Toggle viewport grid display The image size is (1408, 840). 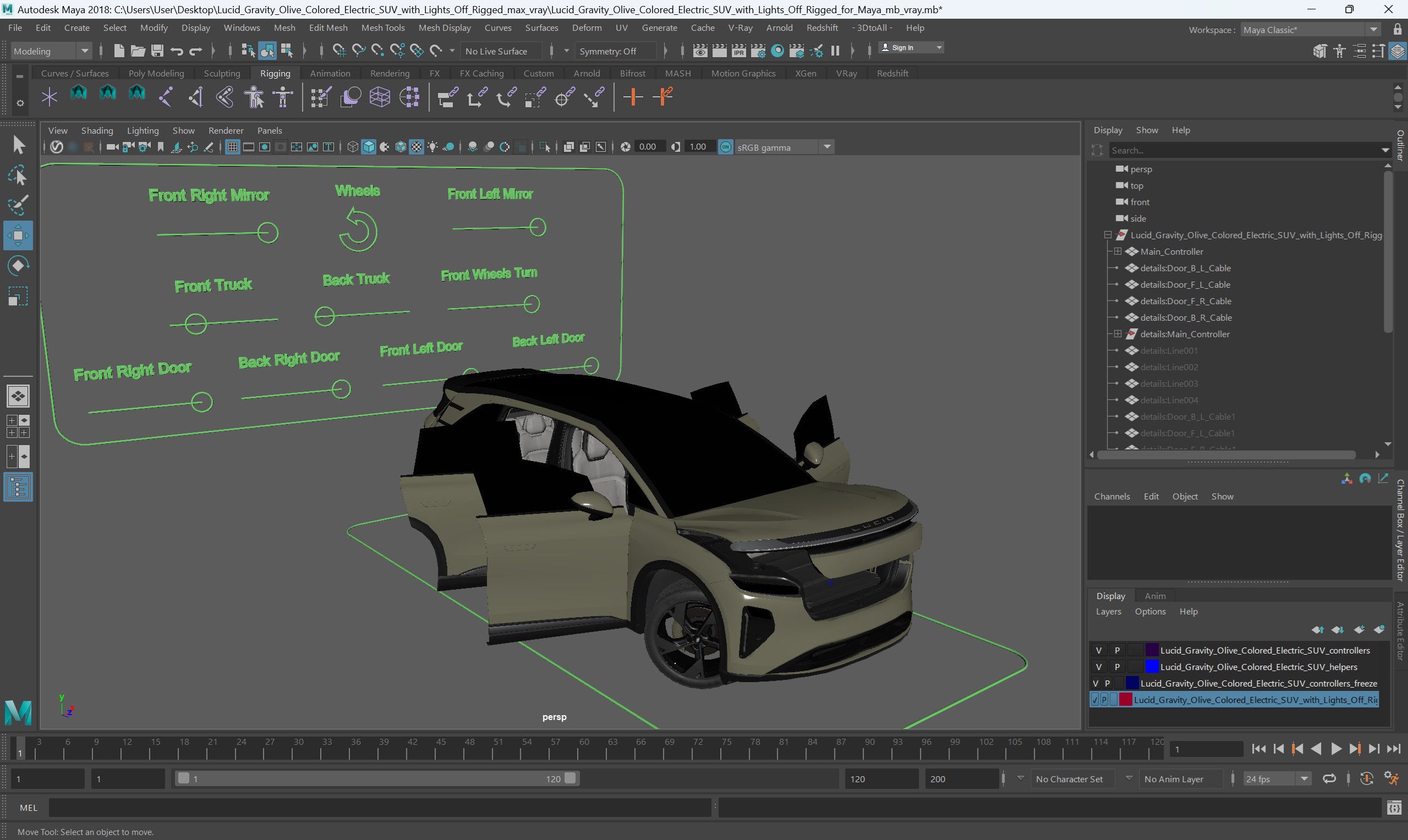click(x=232, y=147)
